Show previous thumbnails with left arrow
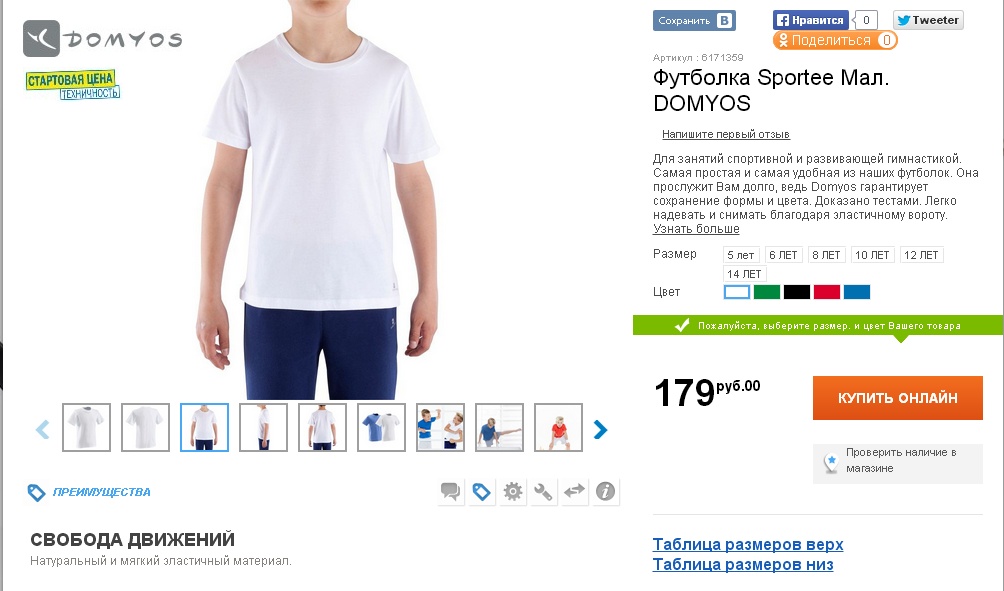 pyautogui.click(x=43, y=429)
